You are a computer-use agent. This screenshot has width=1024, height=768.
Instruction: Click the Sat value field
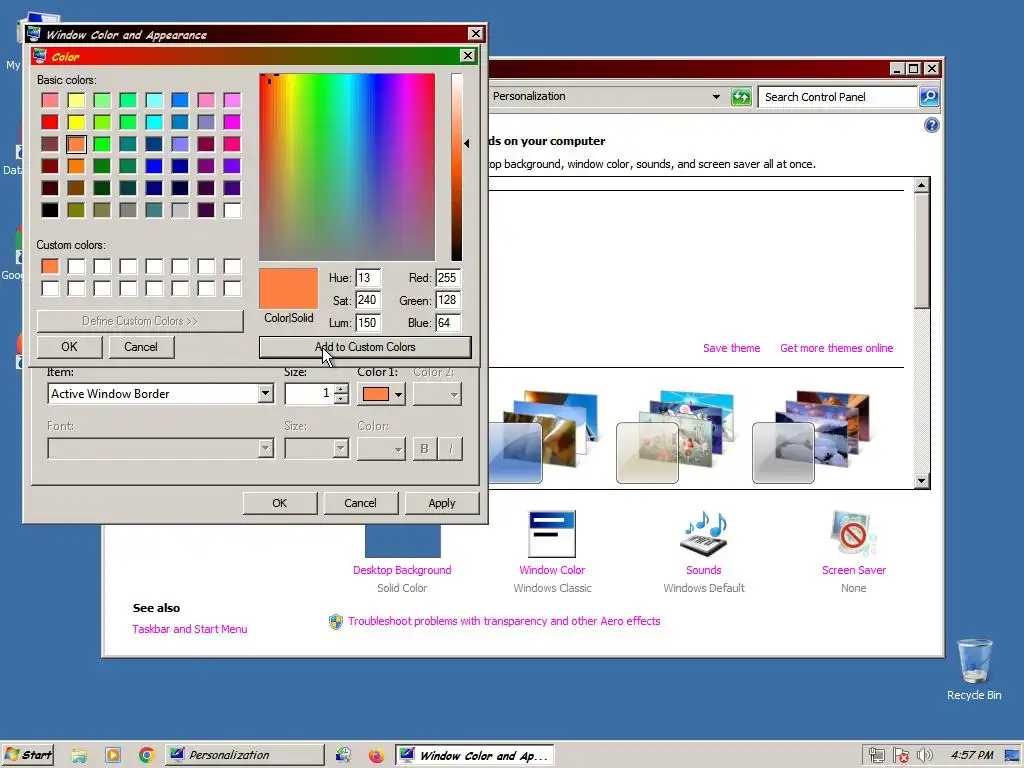368,300
